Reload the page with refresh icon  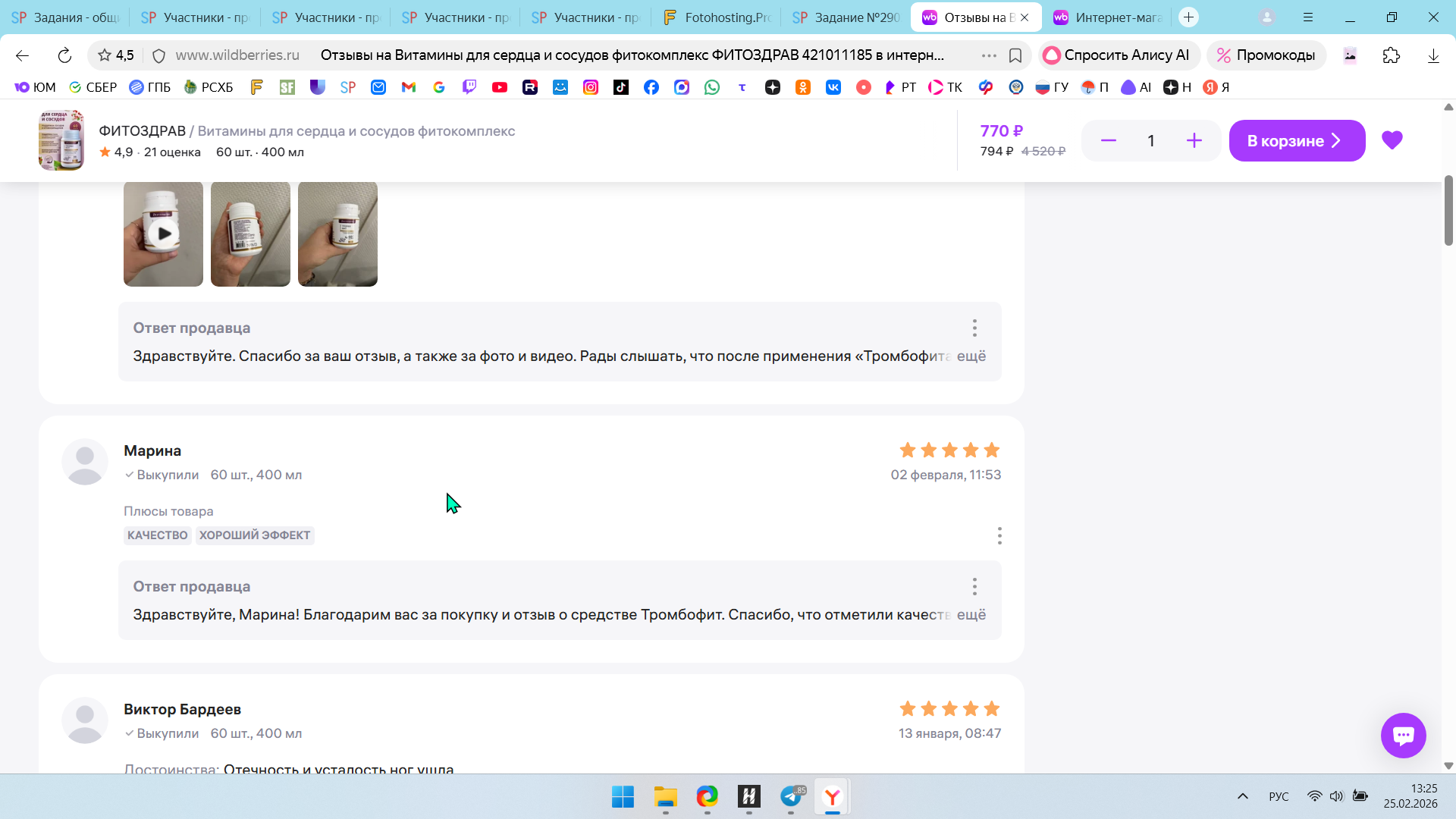click(x=64, y=55)
